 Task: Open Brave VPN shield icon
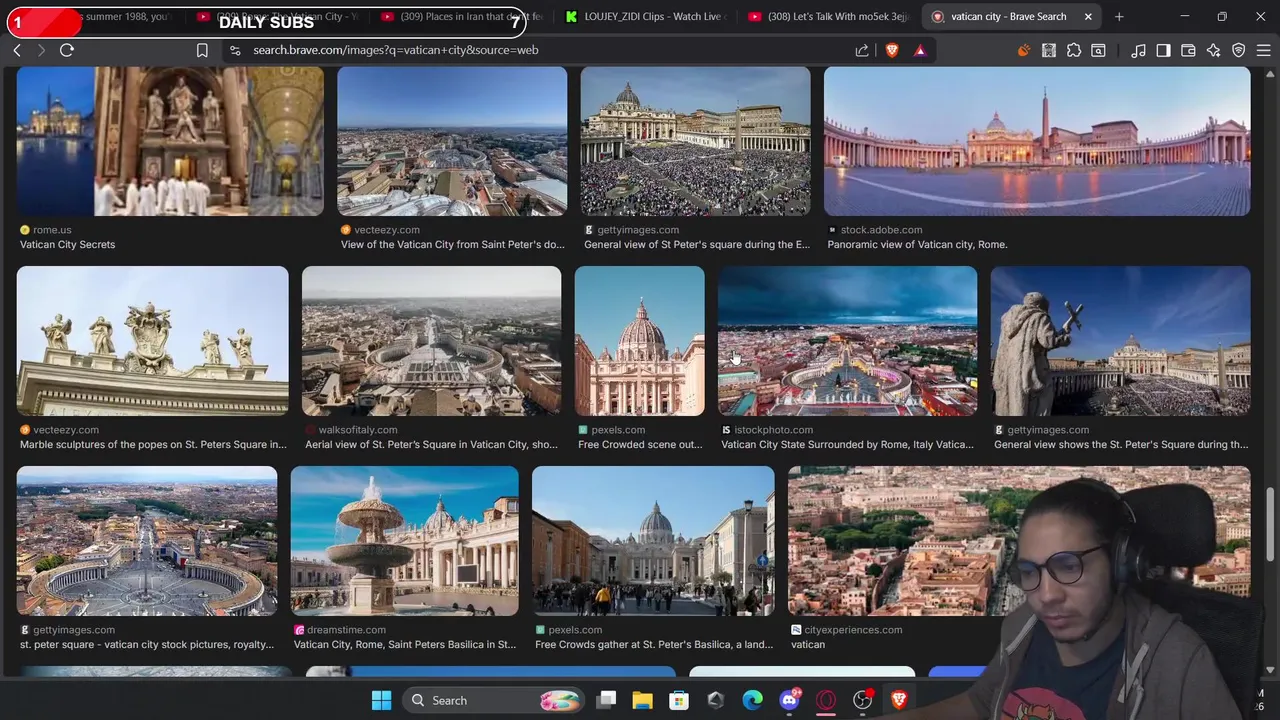point(1238,50)
